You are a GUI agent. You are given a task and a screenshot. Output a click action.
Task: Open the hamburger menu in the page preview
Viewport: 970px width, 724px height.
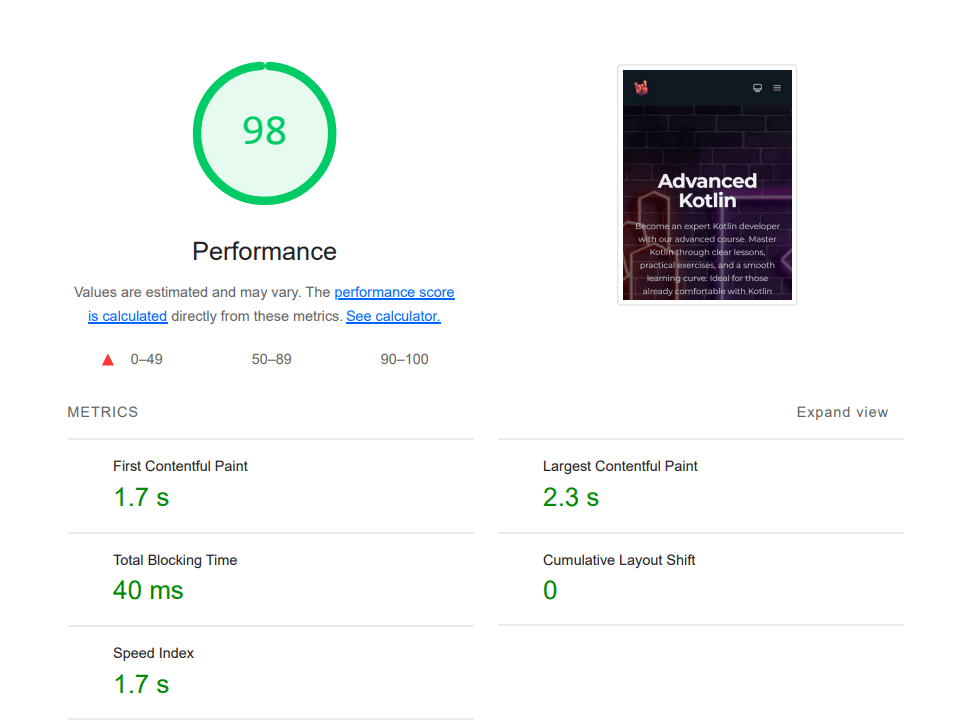coord(776,87)
